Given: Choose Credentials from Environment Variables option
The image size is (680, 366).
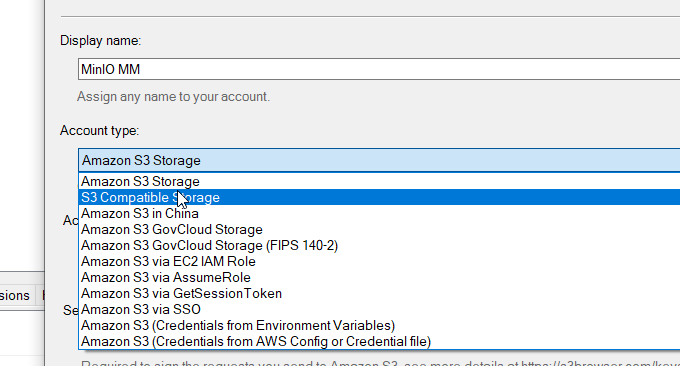Looking at the screenshot, I should (x=379, y=326).
